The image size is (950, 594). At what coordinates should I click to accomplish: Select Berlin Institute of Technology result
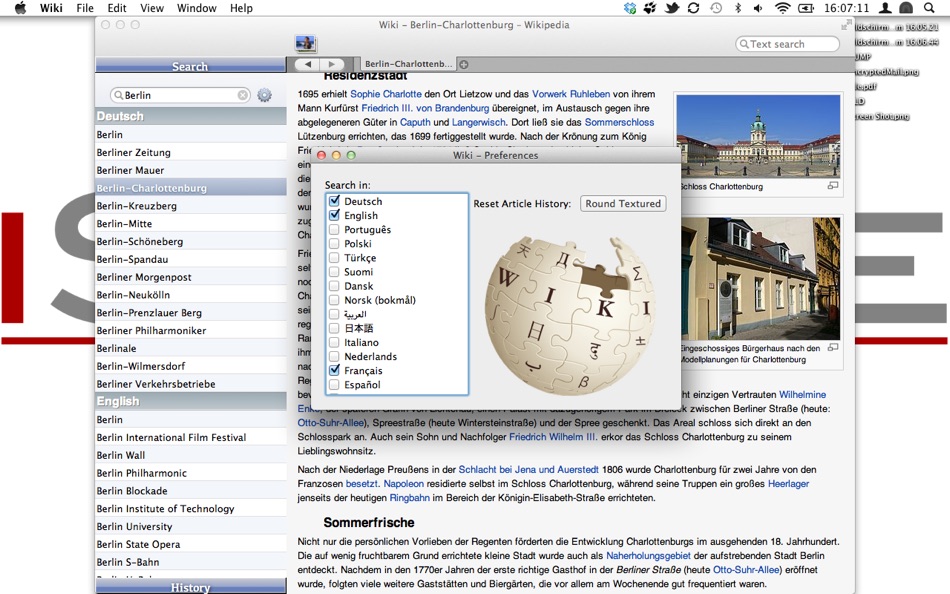click(191, 509)
